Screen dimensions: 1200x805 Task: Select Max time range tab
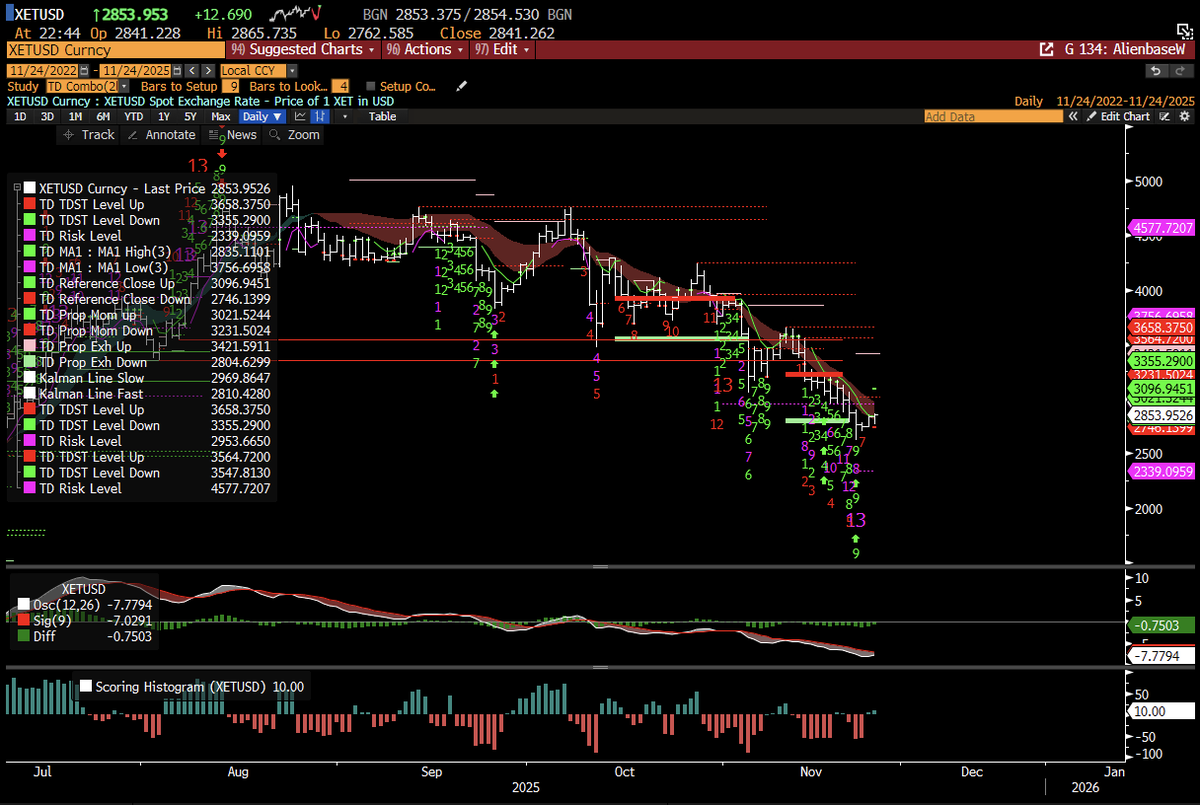click(221, 116)
